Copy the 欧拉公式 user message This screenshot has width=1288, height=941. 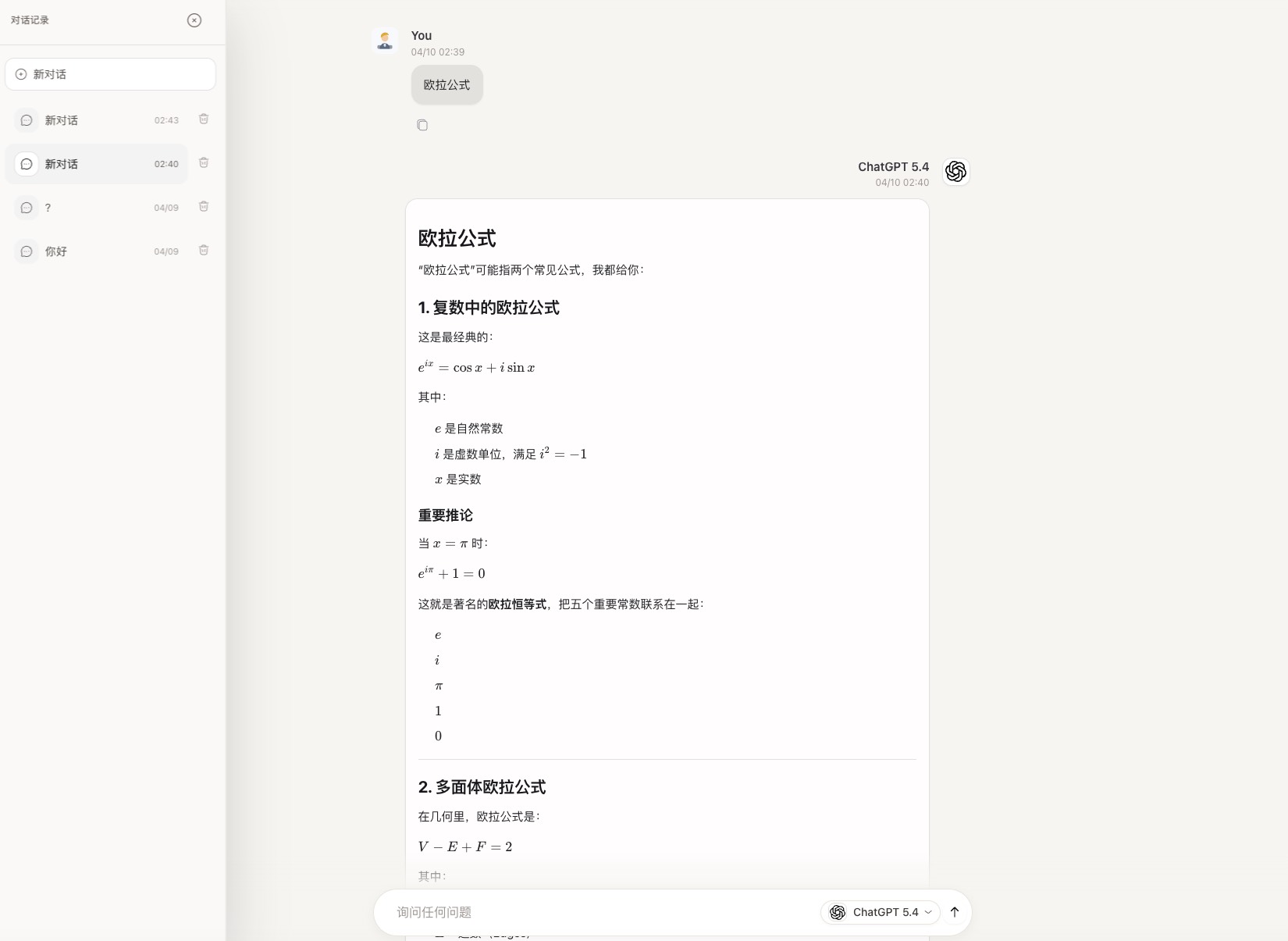[x=422, y=125]
